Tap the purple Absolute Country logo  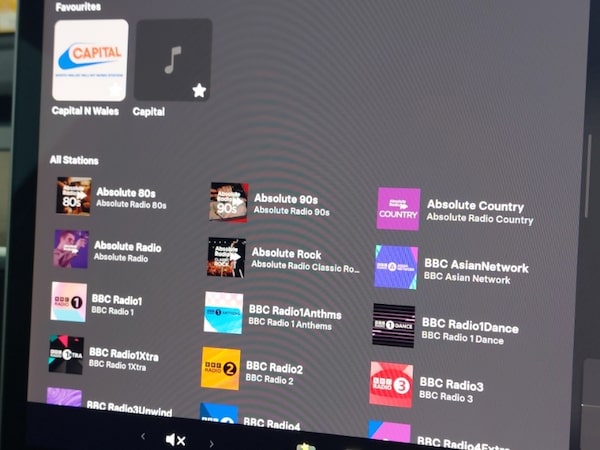tap(398, 209)
